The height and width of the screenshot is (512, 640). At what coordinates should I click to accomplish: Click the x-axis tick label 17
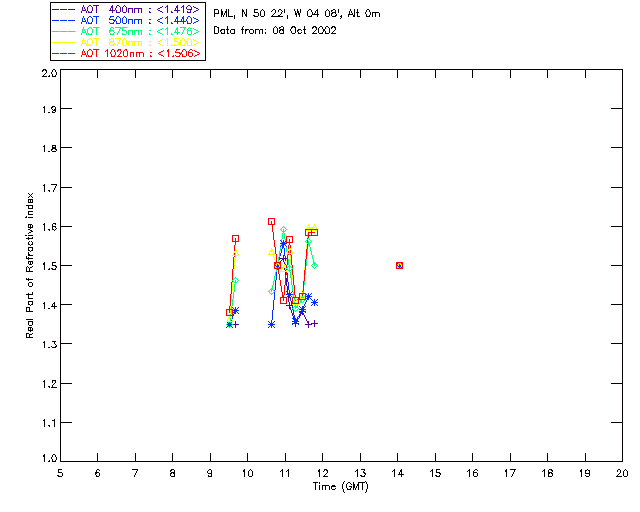click(510, 473)
